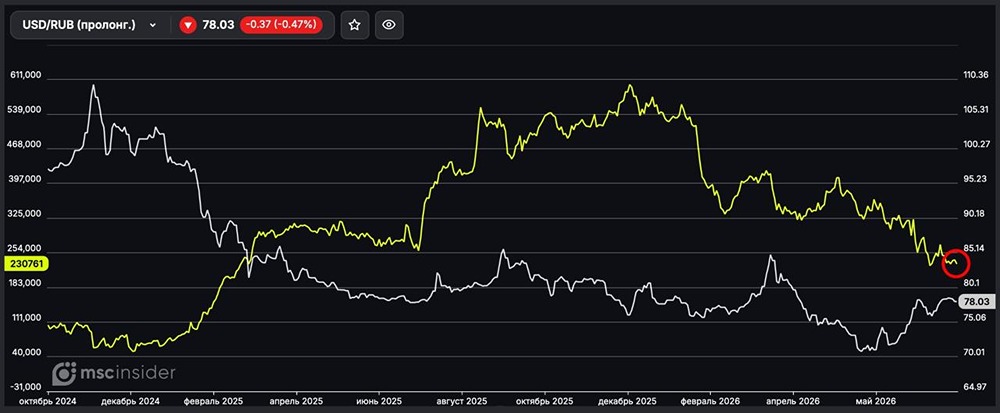
Task: Click the февраль 2025 date label
Action: (x=214, y=402)
